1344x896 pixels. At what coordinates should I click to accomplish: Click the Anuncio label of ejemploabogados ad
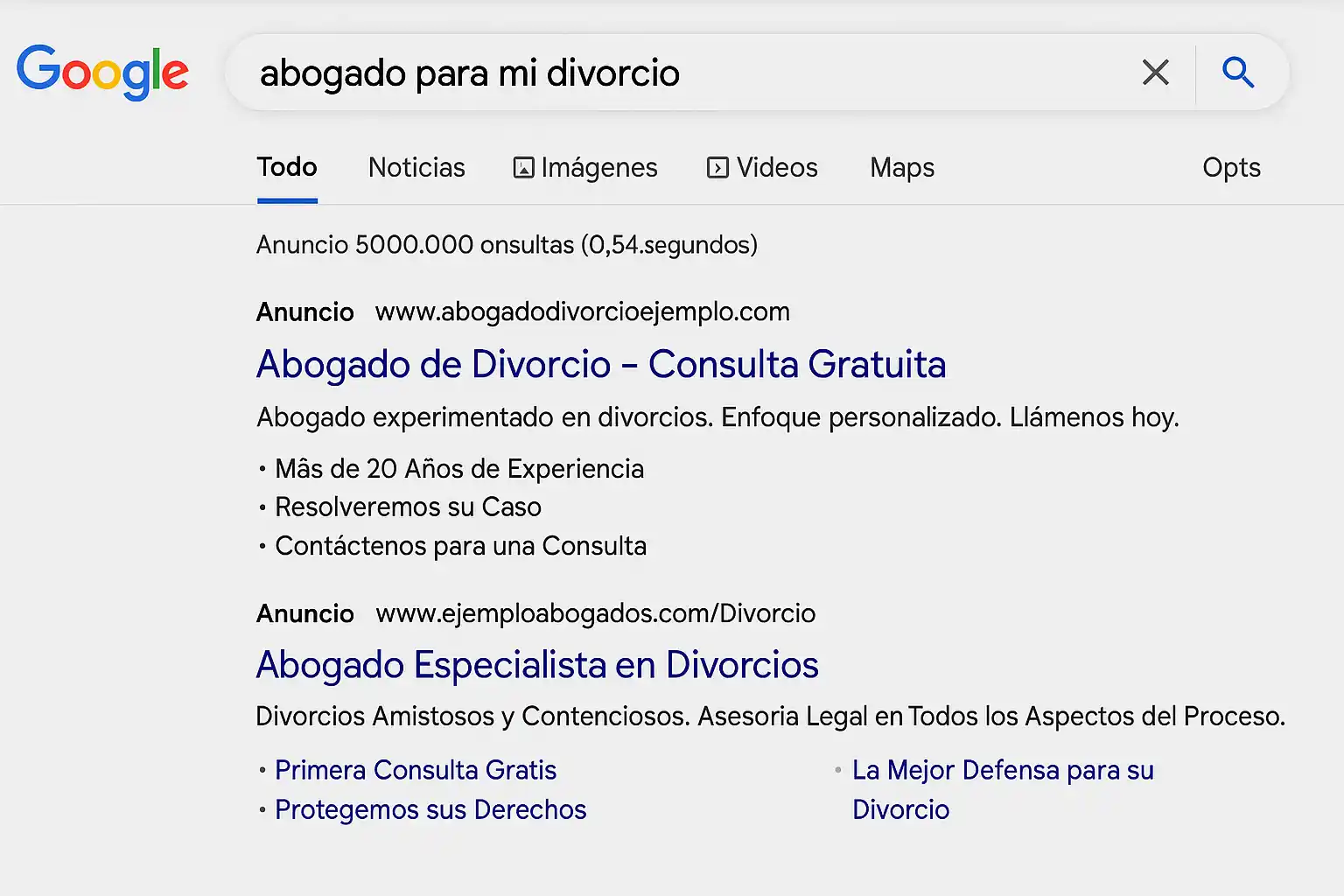click(x=305, y=613)
